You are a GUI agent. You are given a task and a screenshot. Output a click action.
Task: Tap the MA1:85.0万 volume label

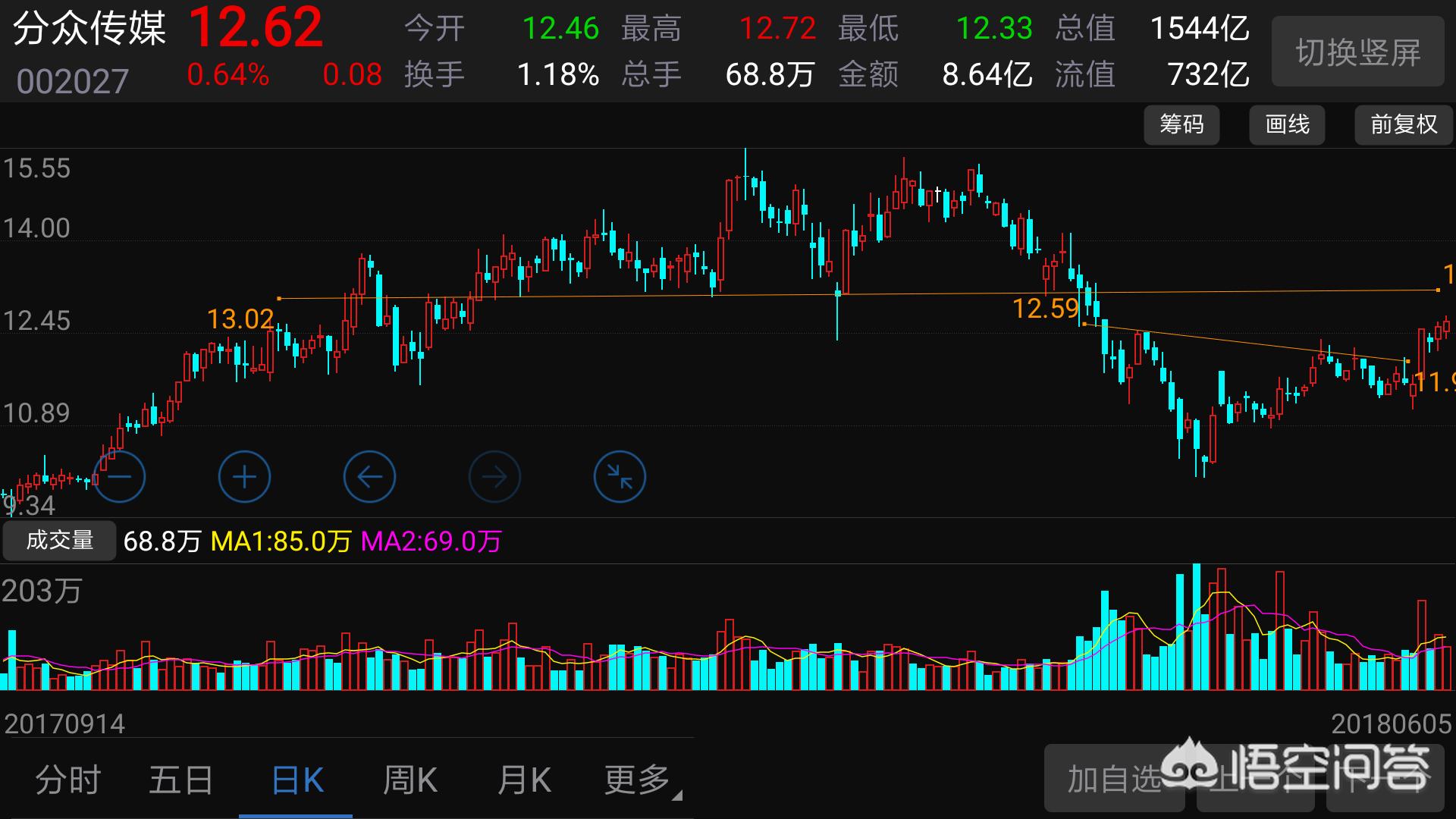[x=281, y=541]
